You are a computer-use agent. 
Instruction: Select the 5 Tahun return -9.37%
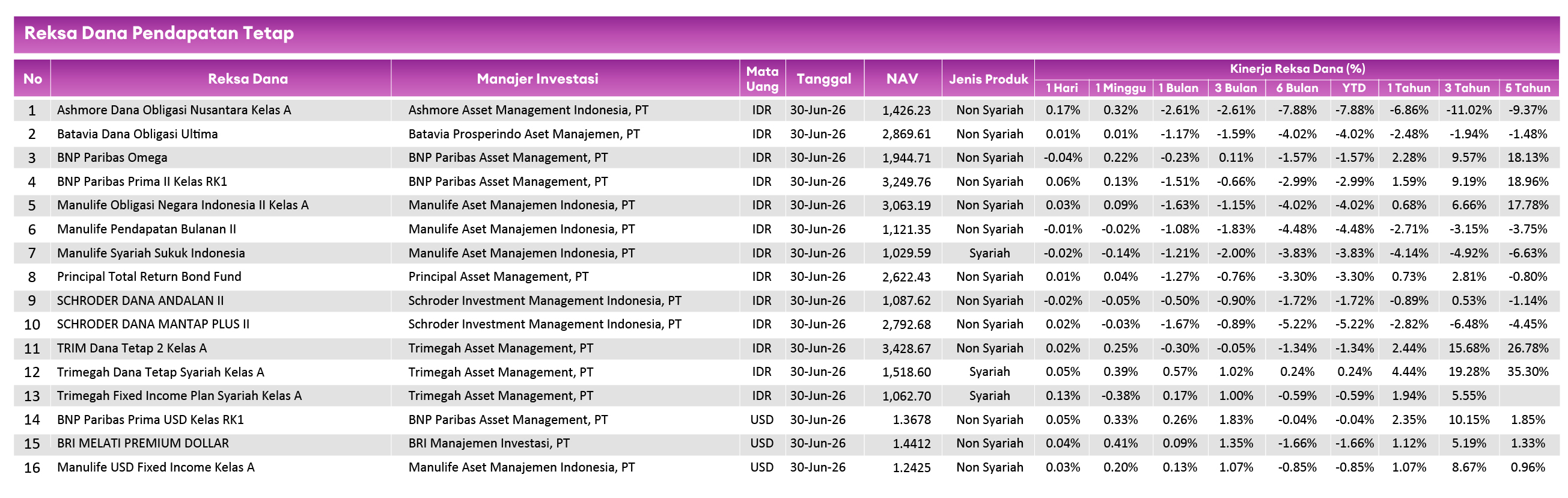(1528, 110)
